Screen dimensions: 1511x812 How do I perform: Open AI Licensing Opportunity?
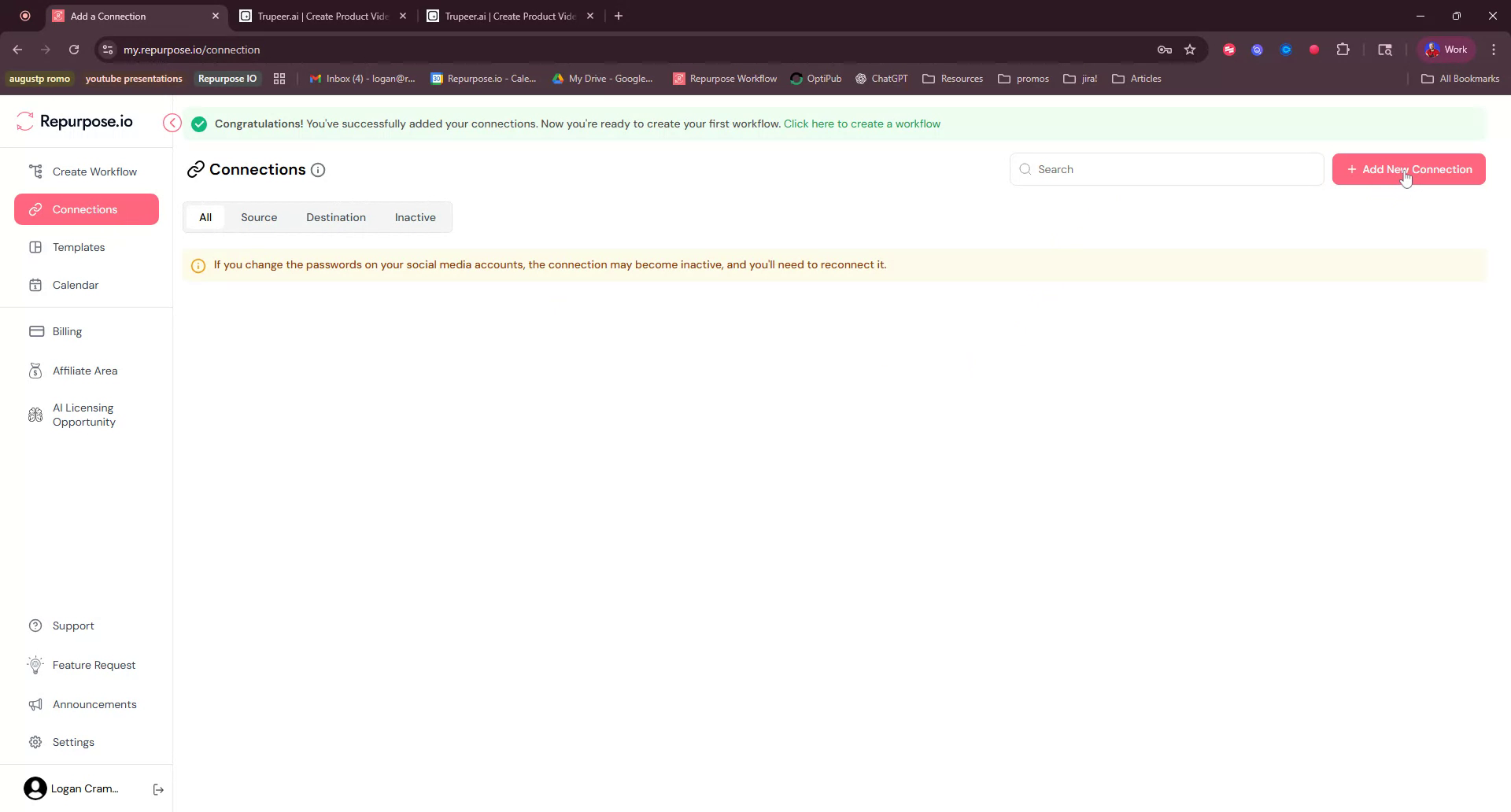tap(82, 415)
